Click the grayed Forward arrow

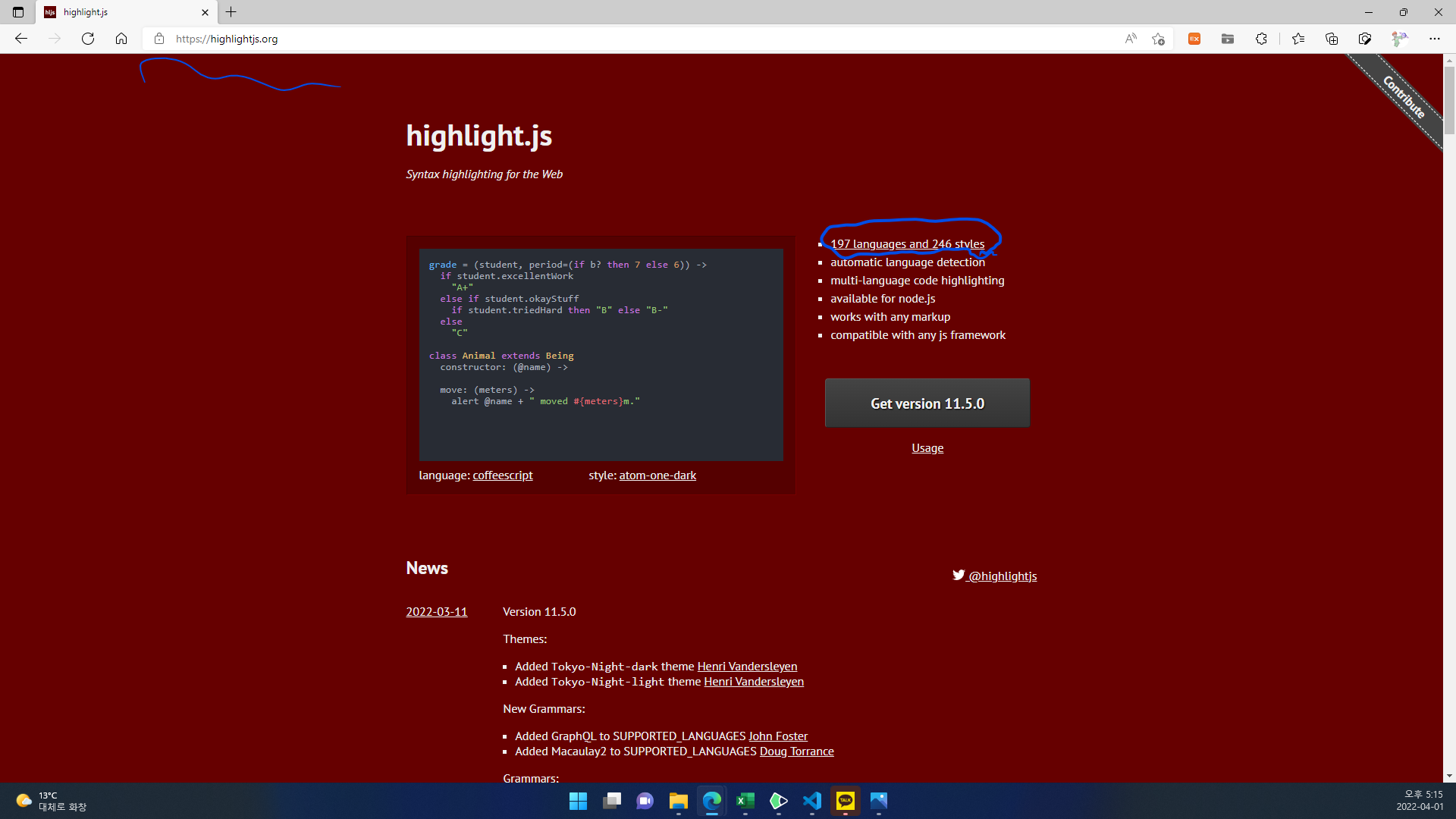click(55, 39)
